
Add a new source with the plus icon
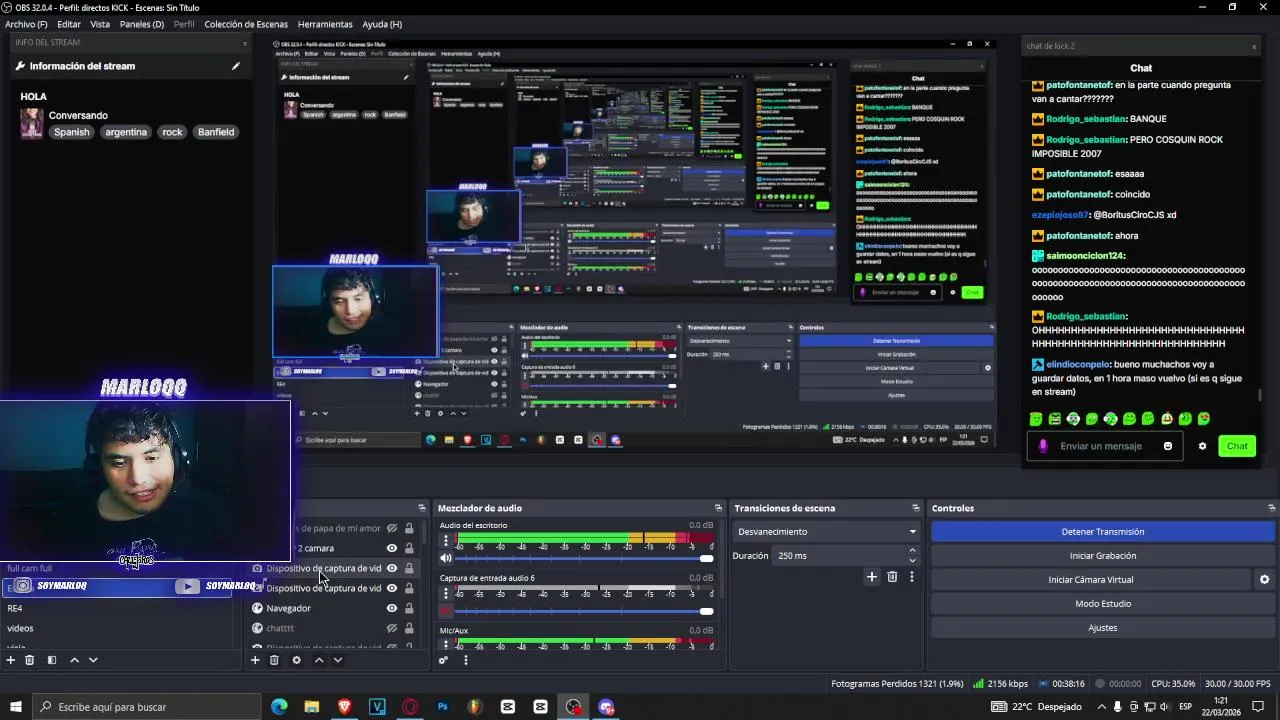click(x=255, y=660)
